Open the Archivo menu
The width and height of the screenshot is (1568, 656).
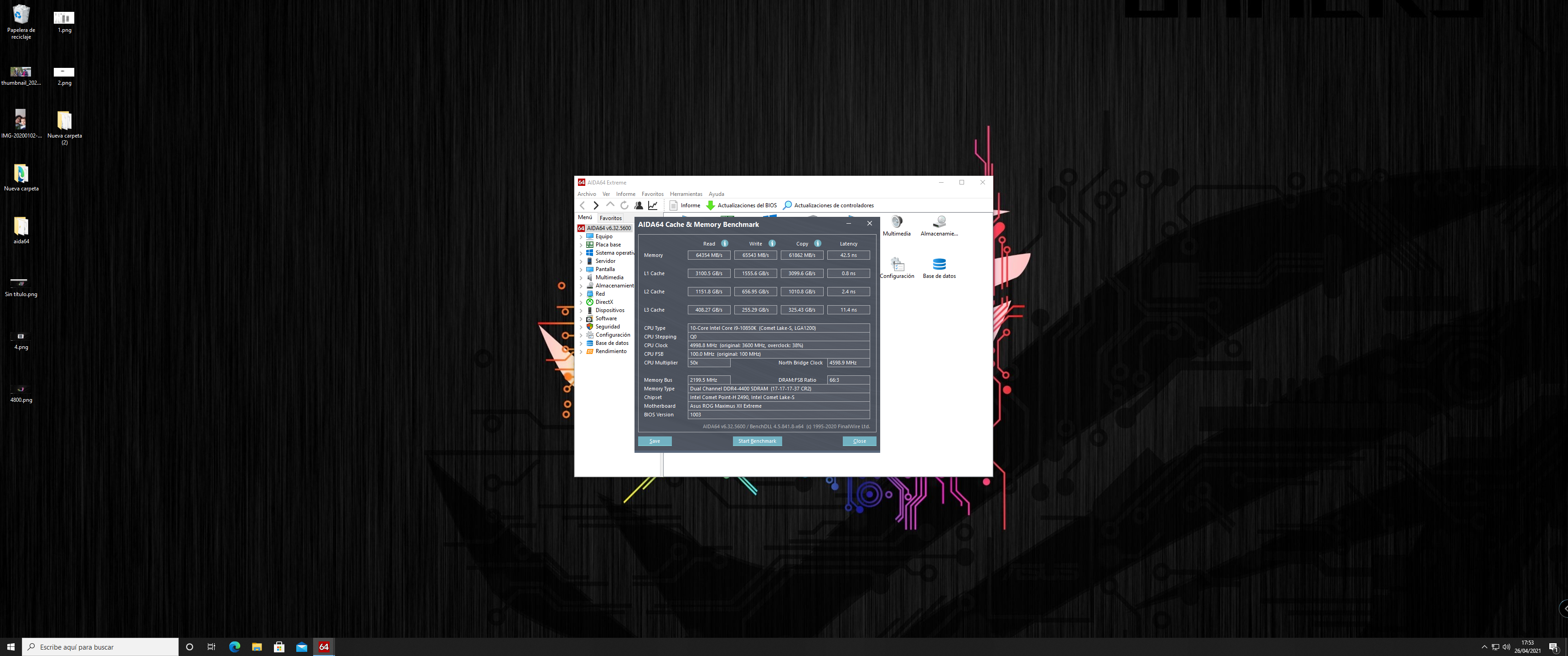(587, 194)
